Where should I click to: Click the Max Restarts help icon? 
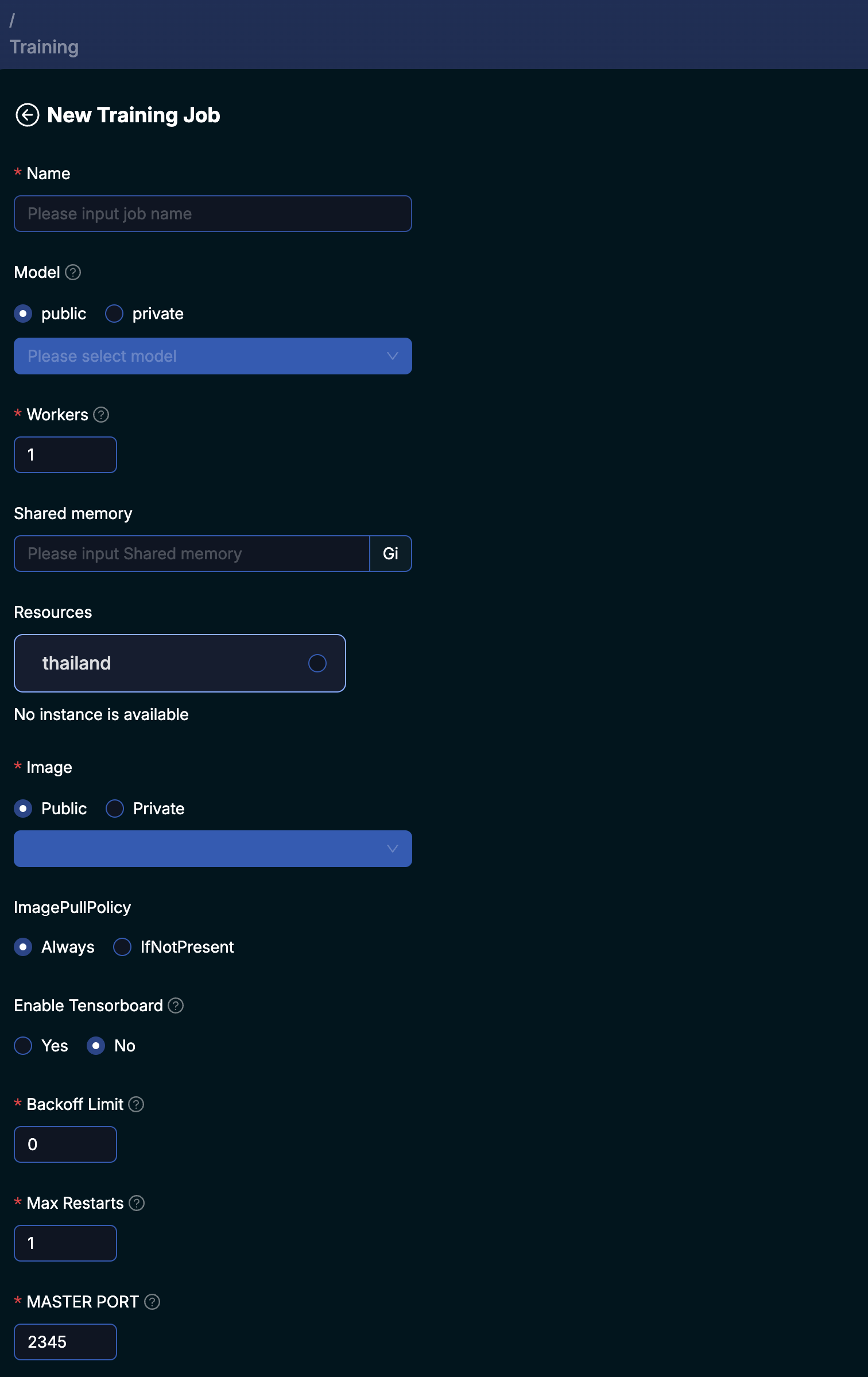137,1203
